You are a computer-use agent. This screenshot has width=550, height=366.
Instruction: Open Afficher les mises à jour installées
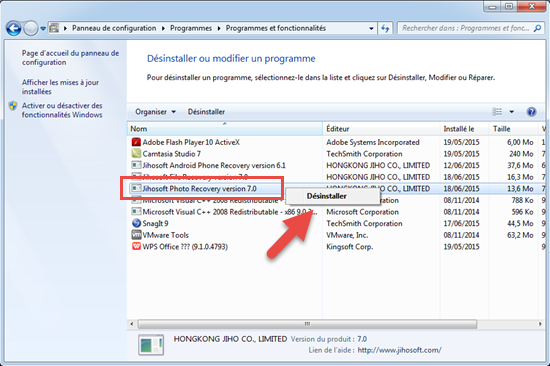pos(60,87)
